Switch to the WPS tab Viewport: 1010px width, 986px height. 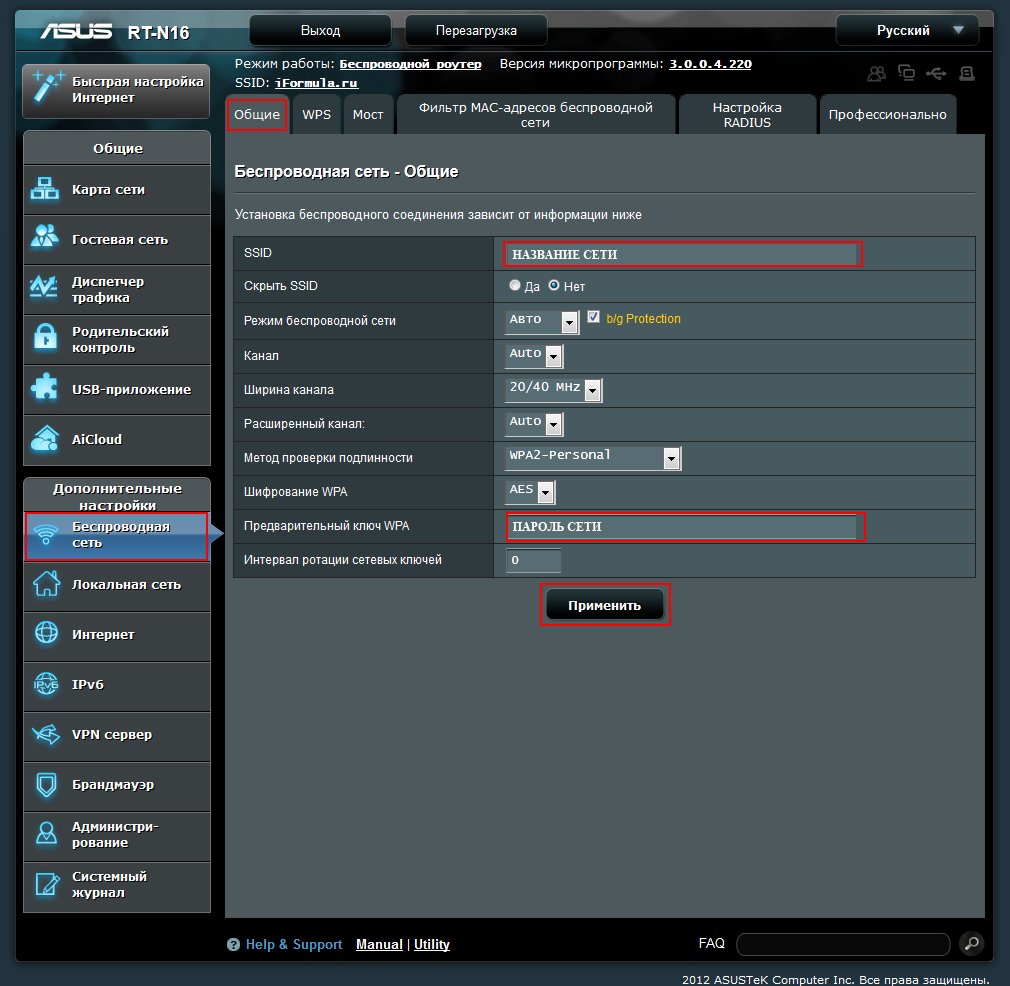[317, 115]
